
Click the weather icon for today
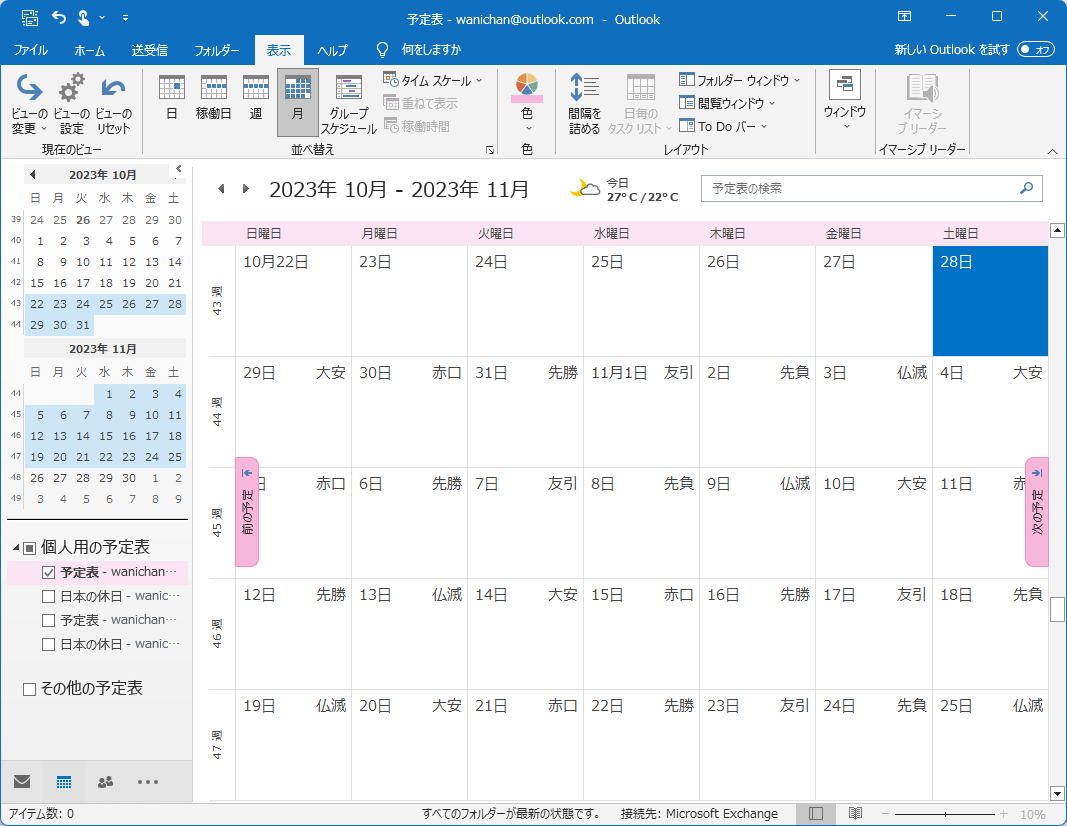tap(585, 188)
